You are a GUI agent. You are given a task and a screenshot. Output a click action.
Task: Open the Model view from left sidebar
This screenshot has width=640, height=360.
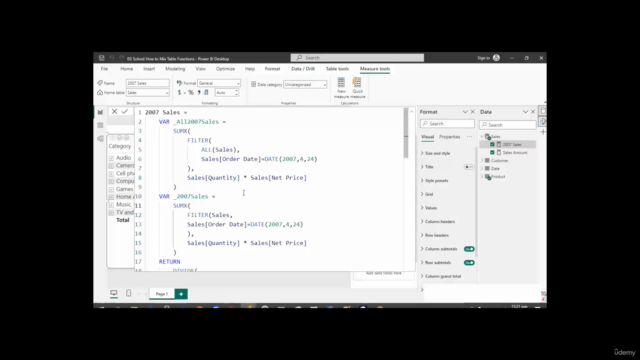(x=100, y=139)
